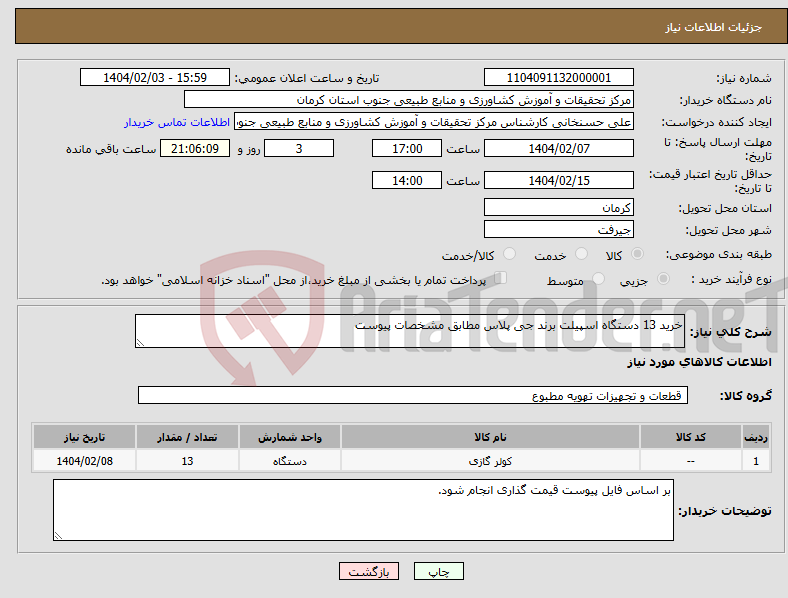Click the کد کالا column header
Screen dimensions: 788x598
pos(691,437)
